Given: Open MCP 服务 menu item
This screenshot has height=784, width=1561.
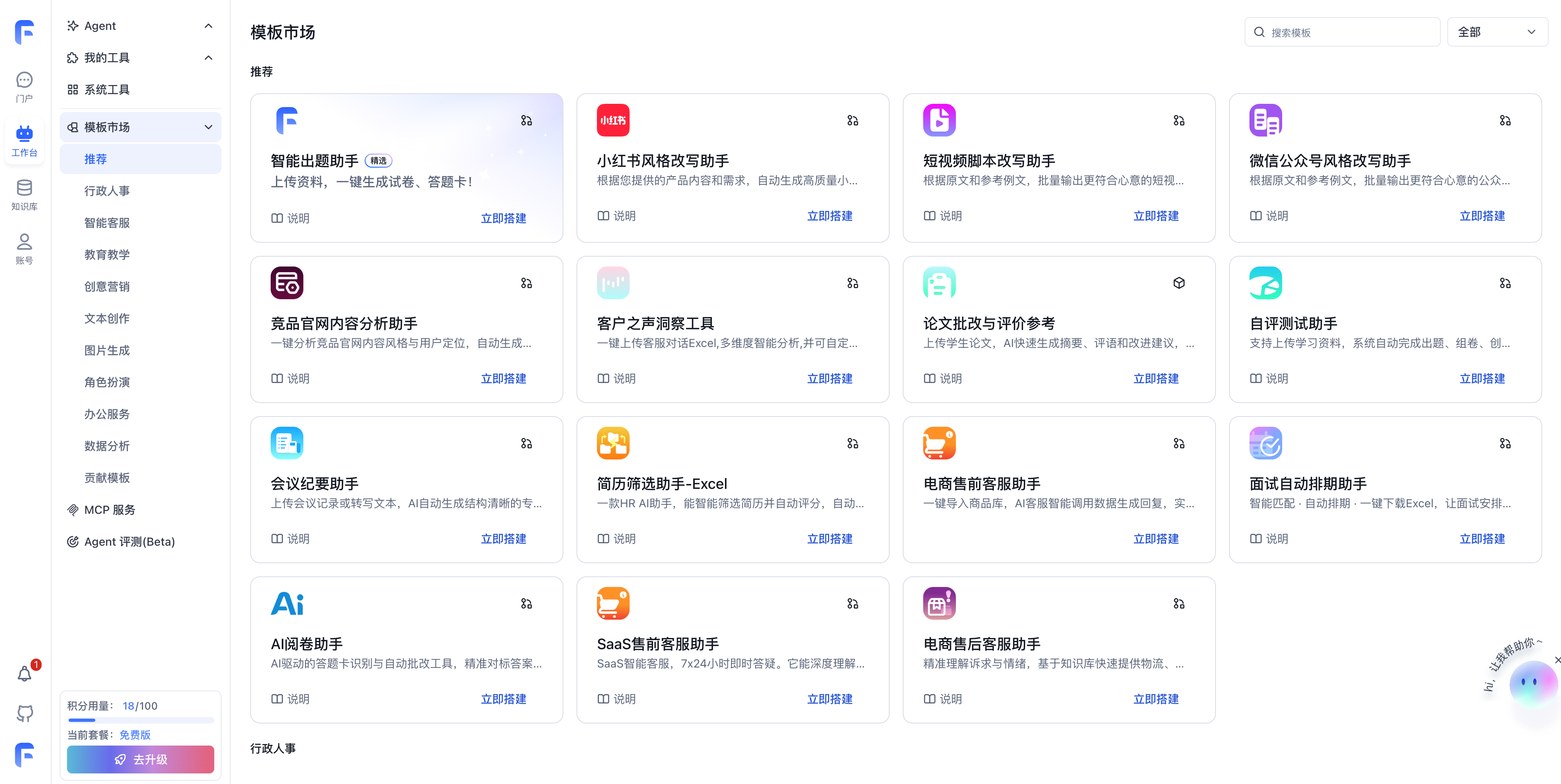Looking at the screenshot, I should [110, 510].
